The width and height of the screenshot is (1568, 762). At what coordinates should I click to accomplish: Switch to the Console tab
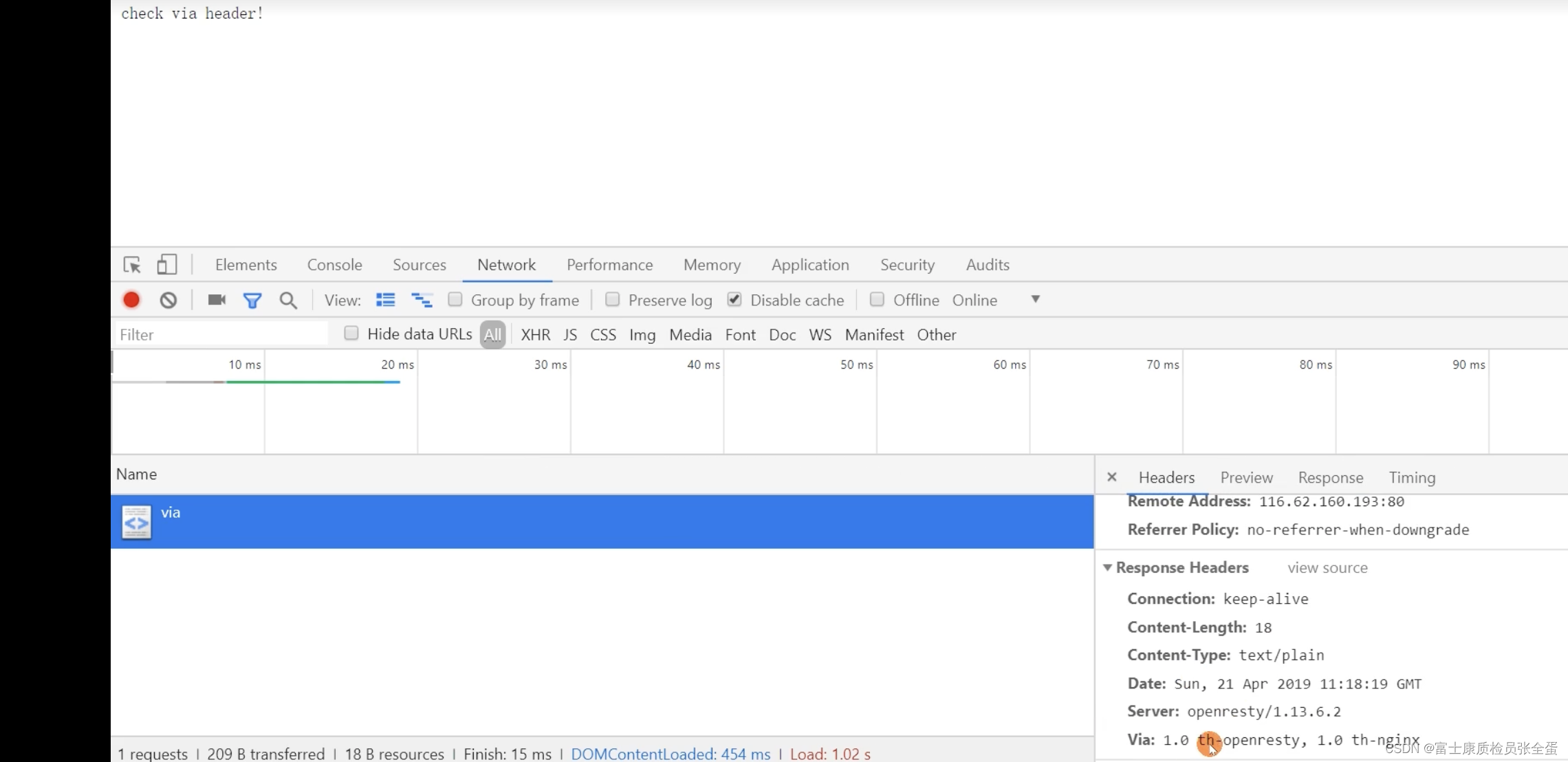334,265
